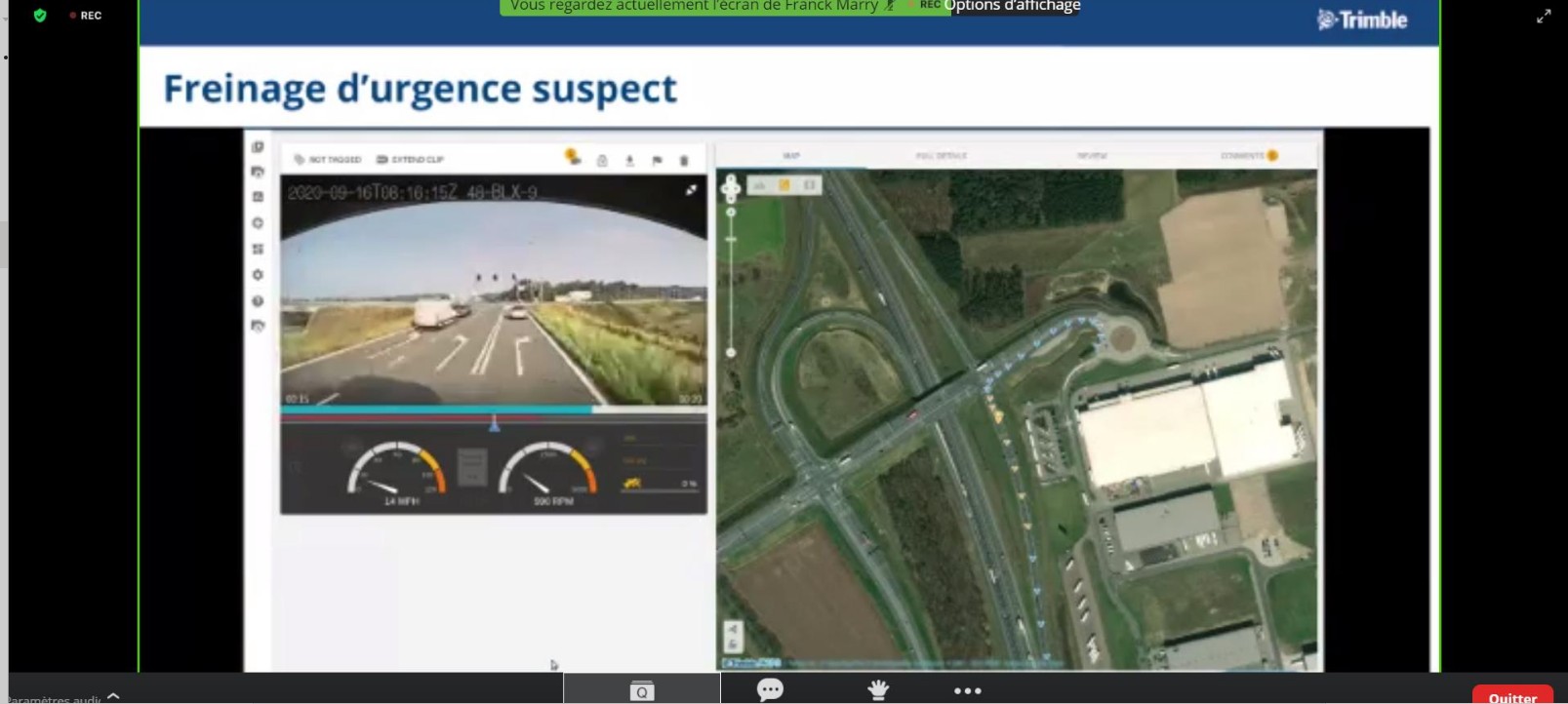Viewport: 1568px width, 704px height.
Task: Expand audio settings caret arrow
Action: (113, 695)
